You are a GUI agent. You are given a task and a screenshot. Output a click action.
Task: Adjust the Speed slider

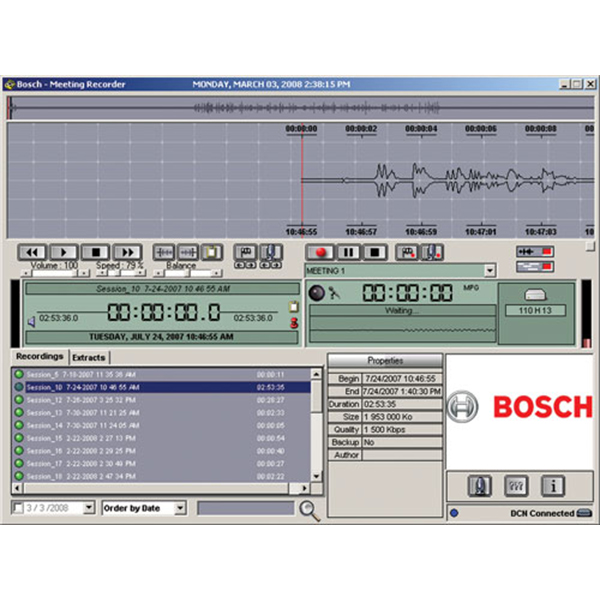(121, 273)
